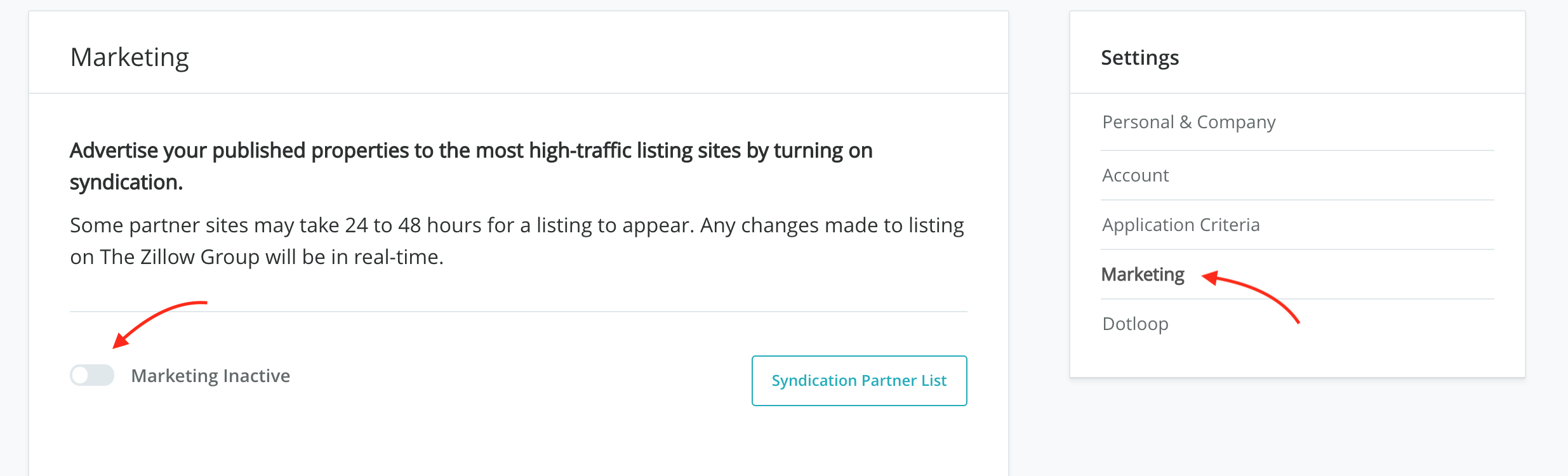Click the "Marketing Inactive" label text

point(210,376)
